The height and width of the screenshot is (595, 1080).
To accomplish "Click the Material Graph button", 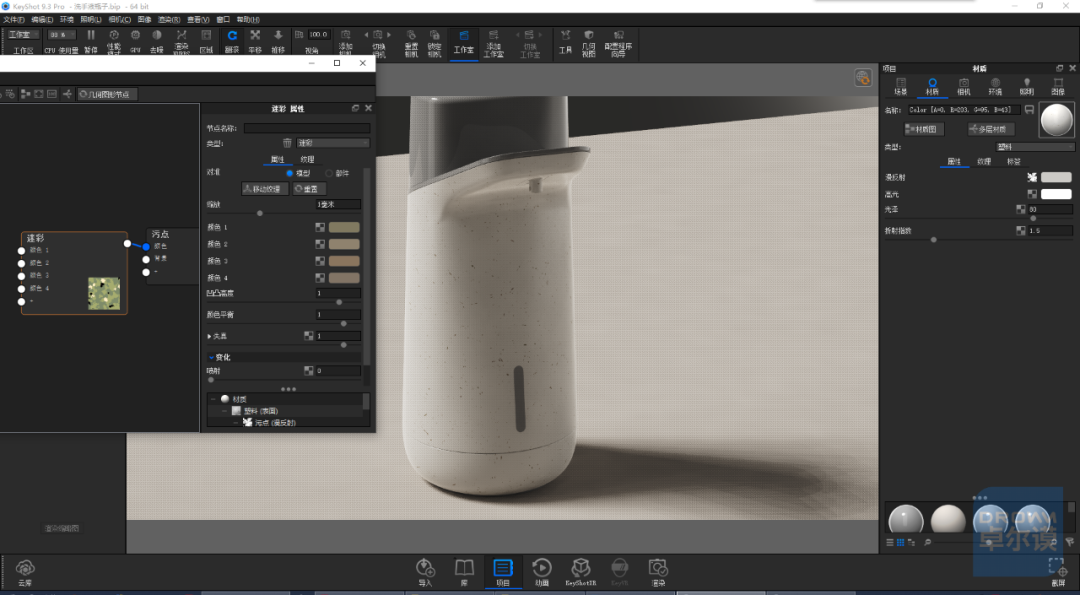I will (x=923, y=129).
